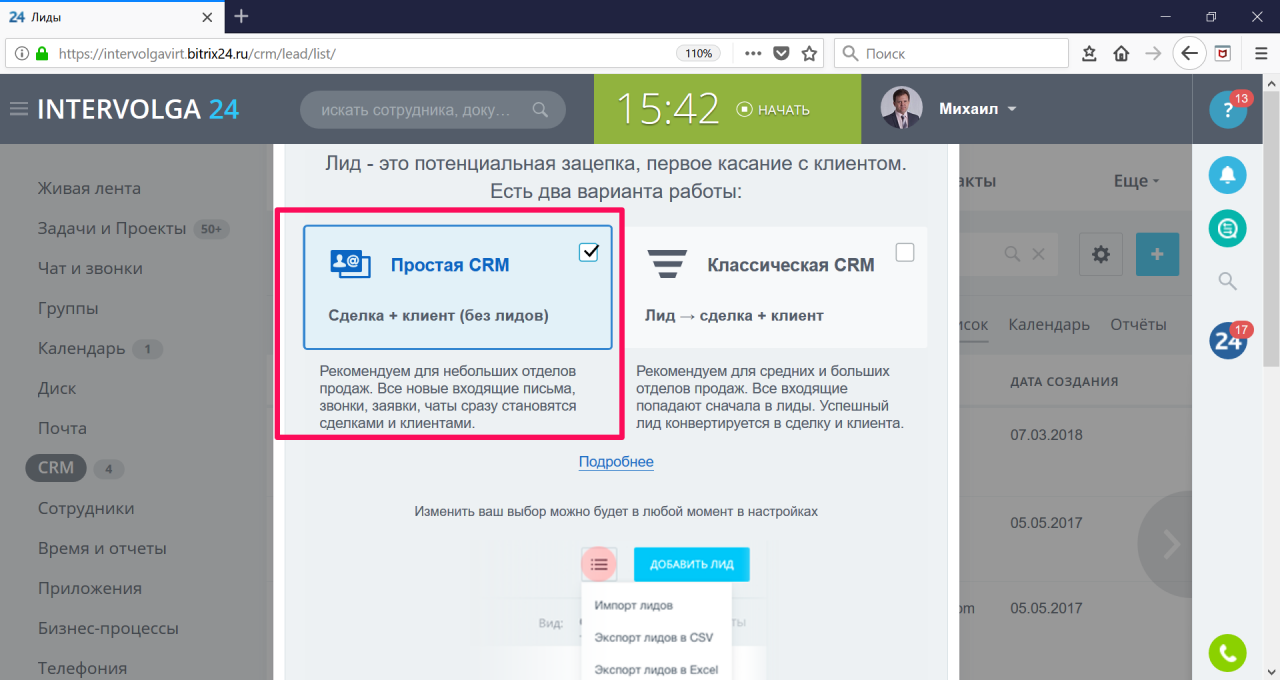
Task: Open the Bitrix24 icon with badge 17
Action: point(1228,341)
